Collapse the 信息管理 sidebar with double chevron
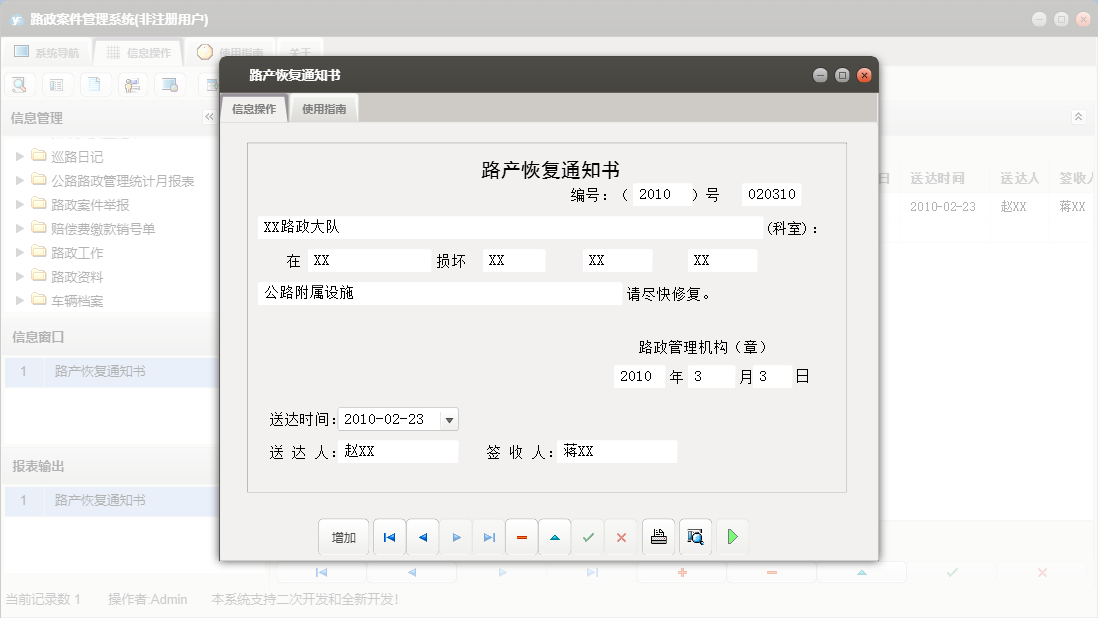The image size is (1098, 618). tap(209, 116)
